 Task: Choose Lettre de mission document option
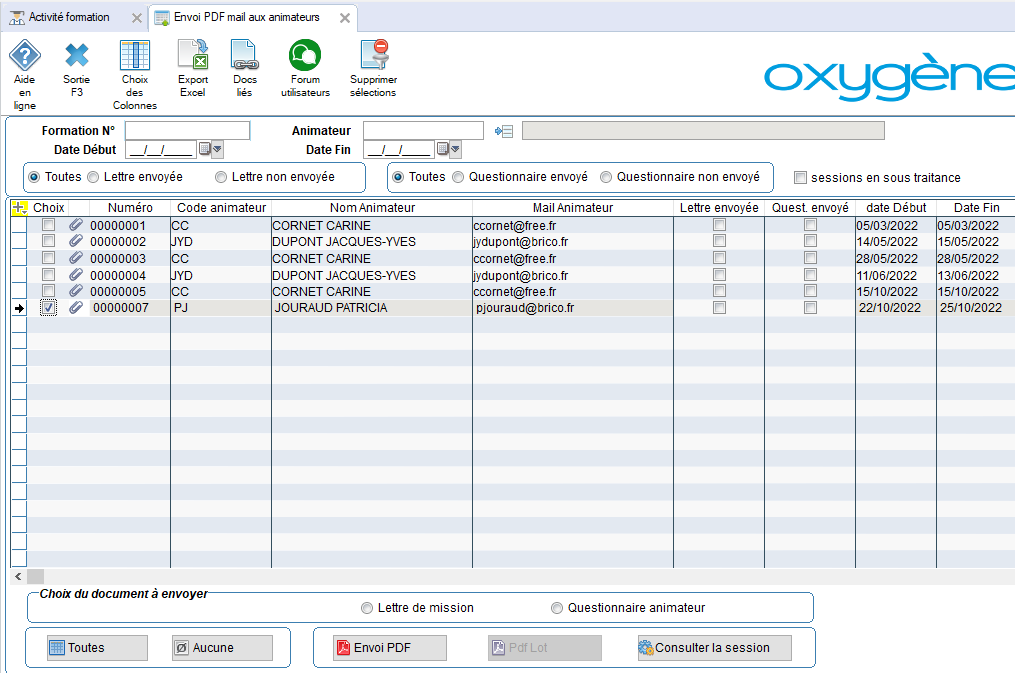pyautogui.click(x=367, y=608)
